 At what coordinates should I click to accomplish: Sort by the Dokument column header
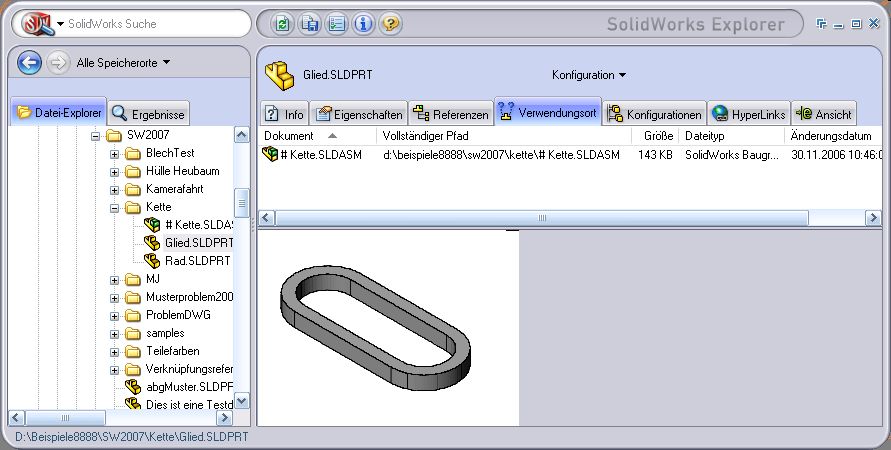click(x=317, y=136)
